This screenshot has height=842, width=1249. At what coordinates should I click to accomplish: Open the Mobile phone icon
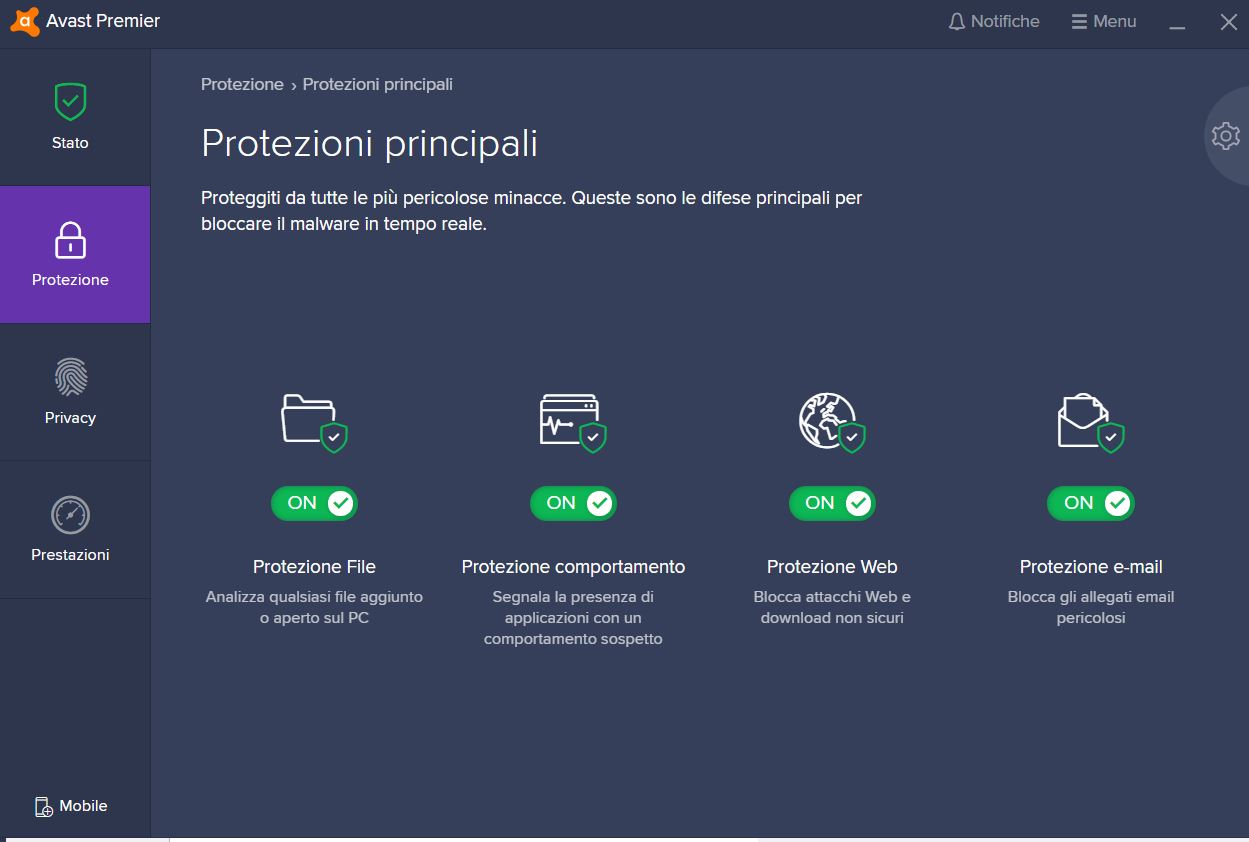43,807
